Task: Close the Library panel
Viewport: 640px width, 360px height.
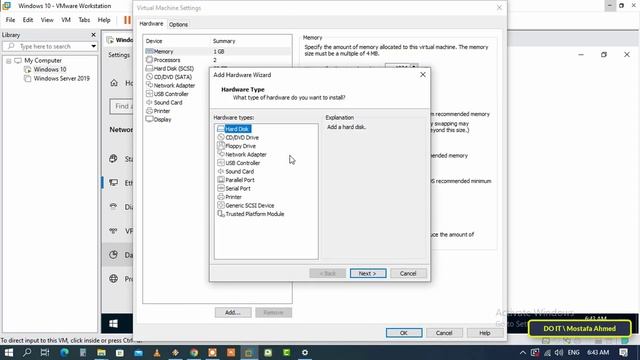Action: click(93, 35)
